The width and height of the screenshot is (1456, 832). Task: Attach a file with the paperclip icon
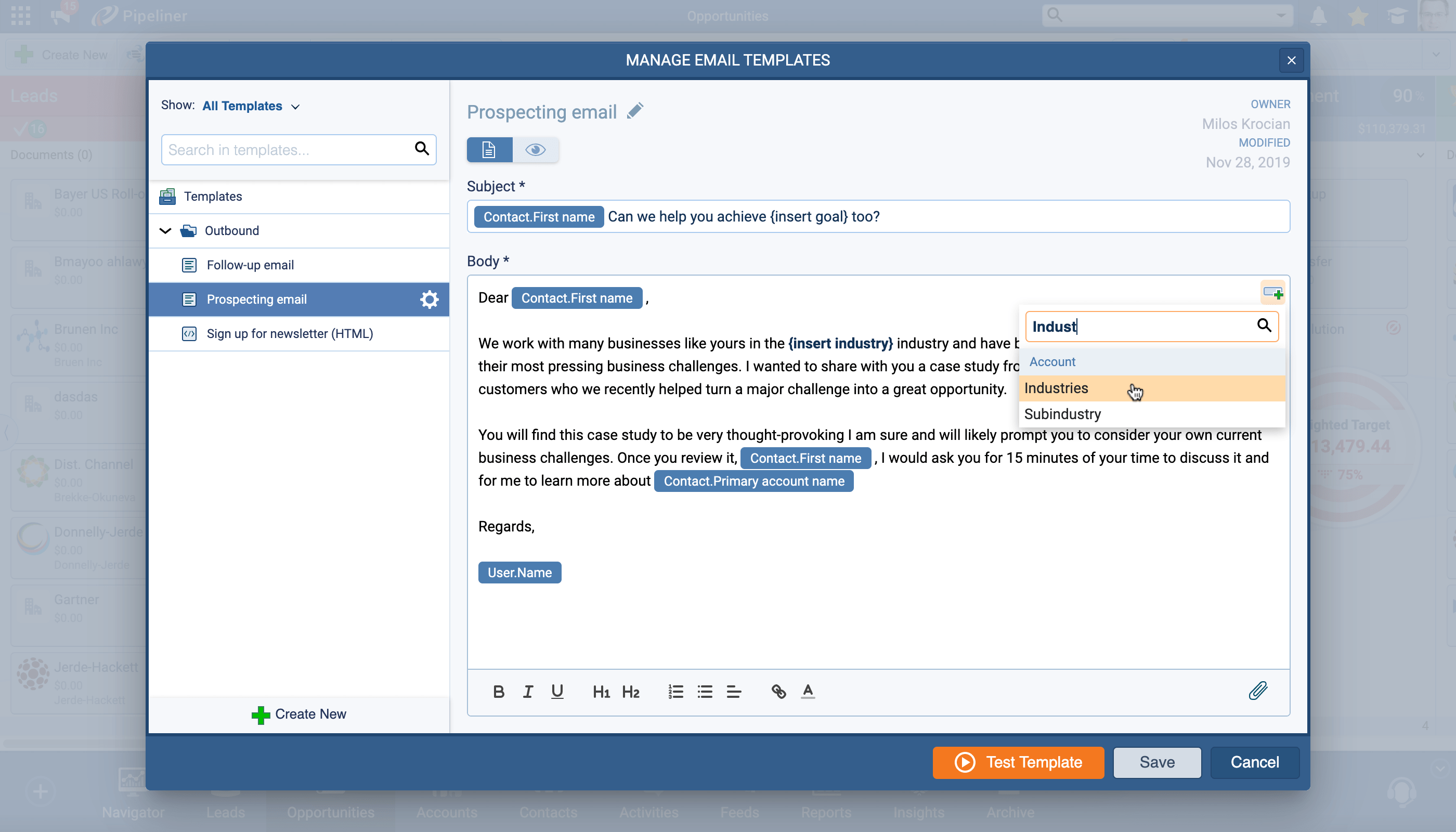(1258, 690)
